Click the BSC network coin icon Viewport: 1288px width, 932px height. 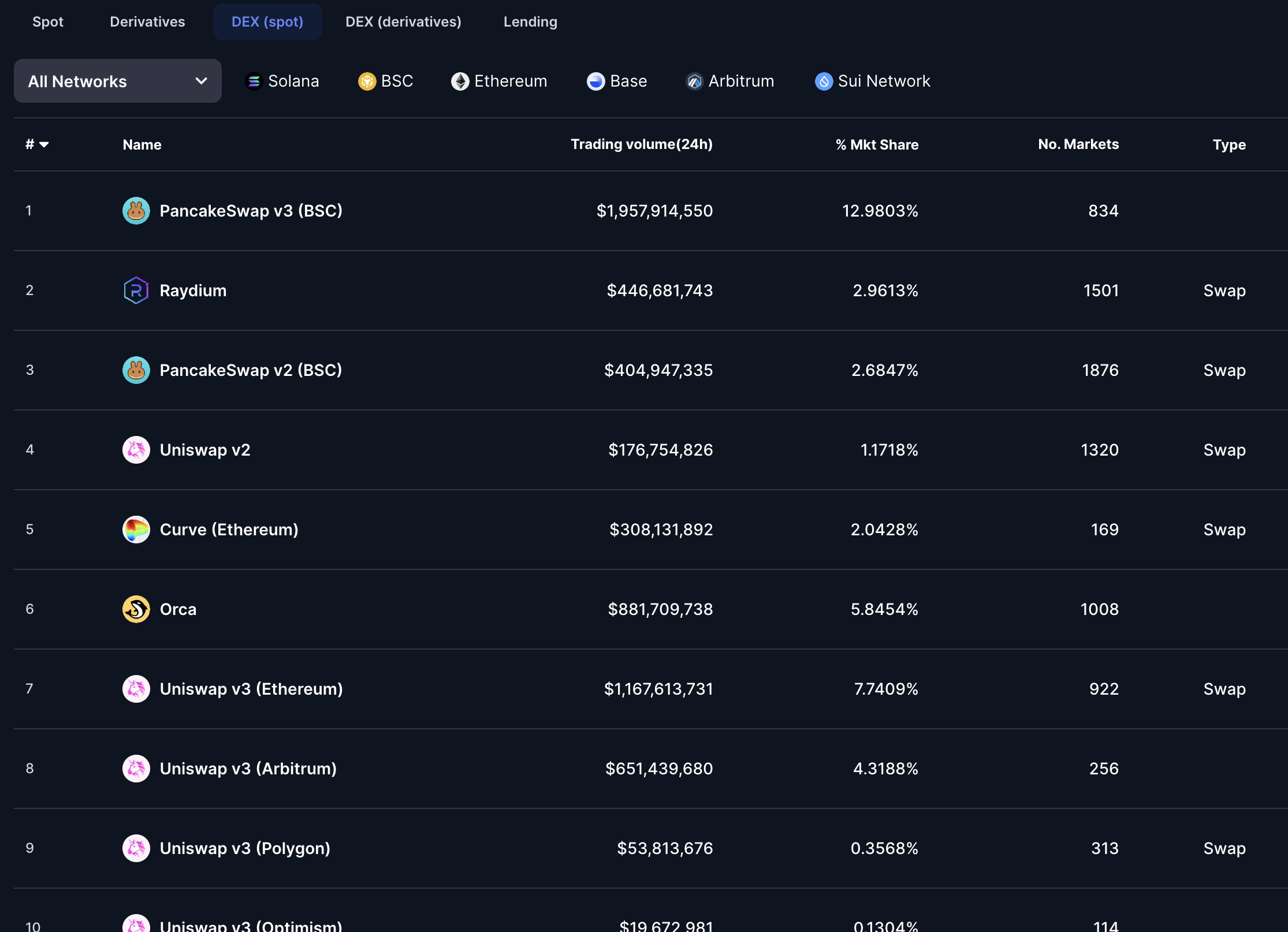[x=367, y=81]
